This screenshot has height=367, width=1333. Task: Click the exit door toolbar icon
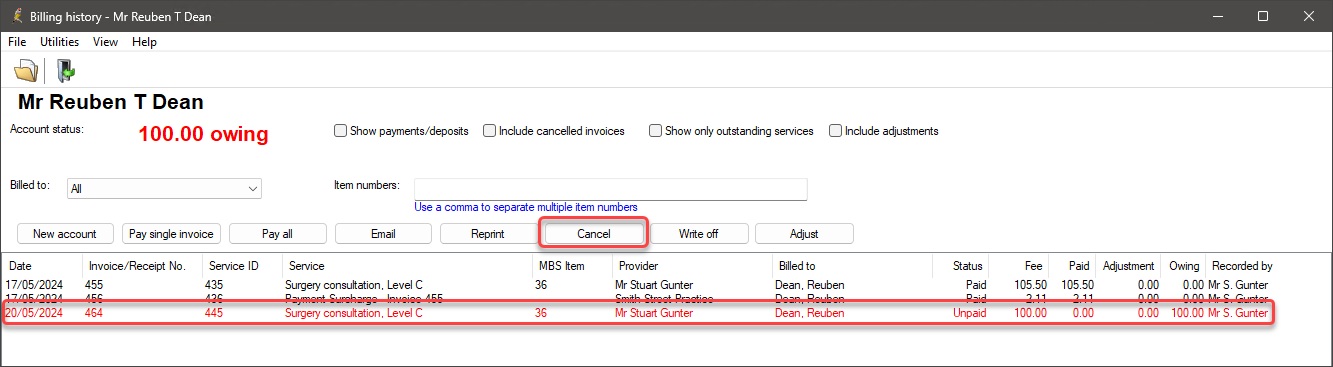coord(66,70)
